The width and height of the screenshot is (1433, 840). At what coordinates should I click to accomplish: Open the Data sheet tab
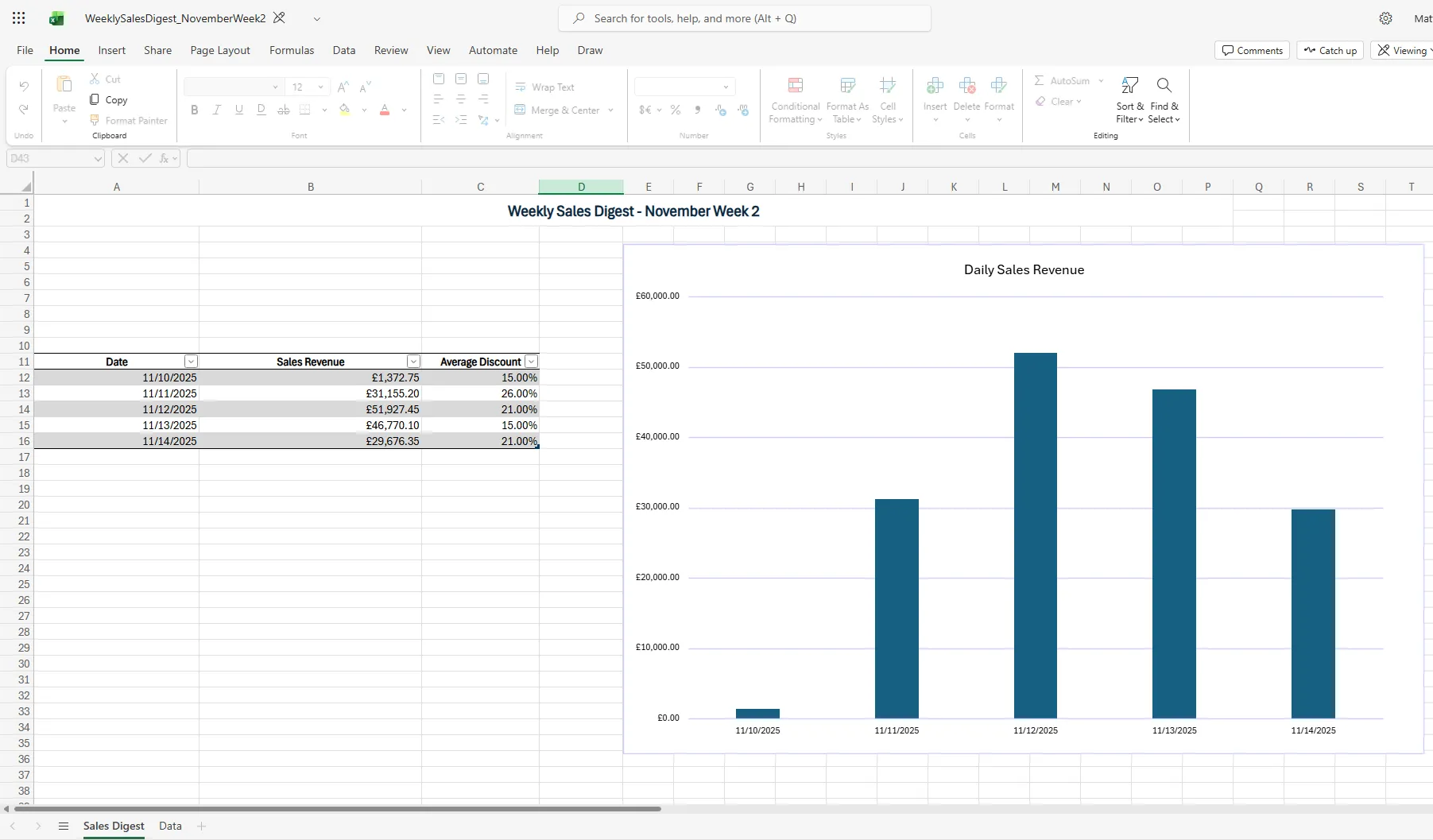(x=169, y=826)
